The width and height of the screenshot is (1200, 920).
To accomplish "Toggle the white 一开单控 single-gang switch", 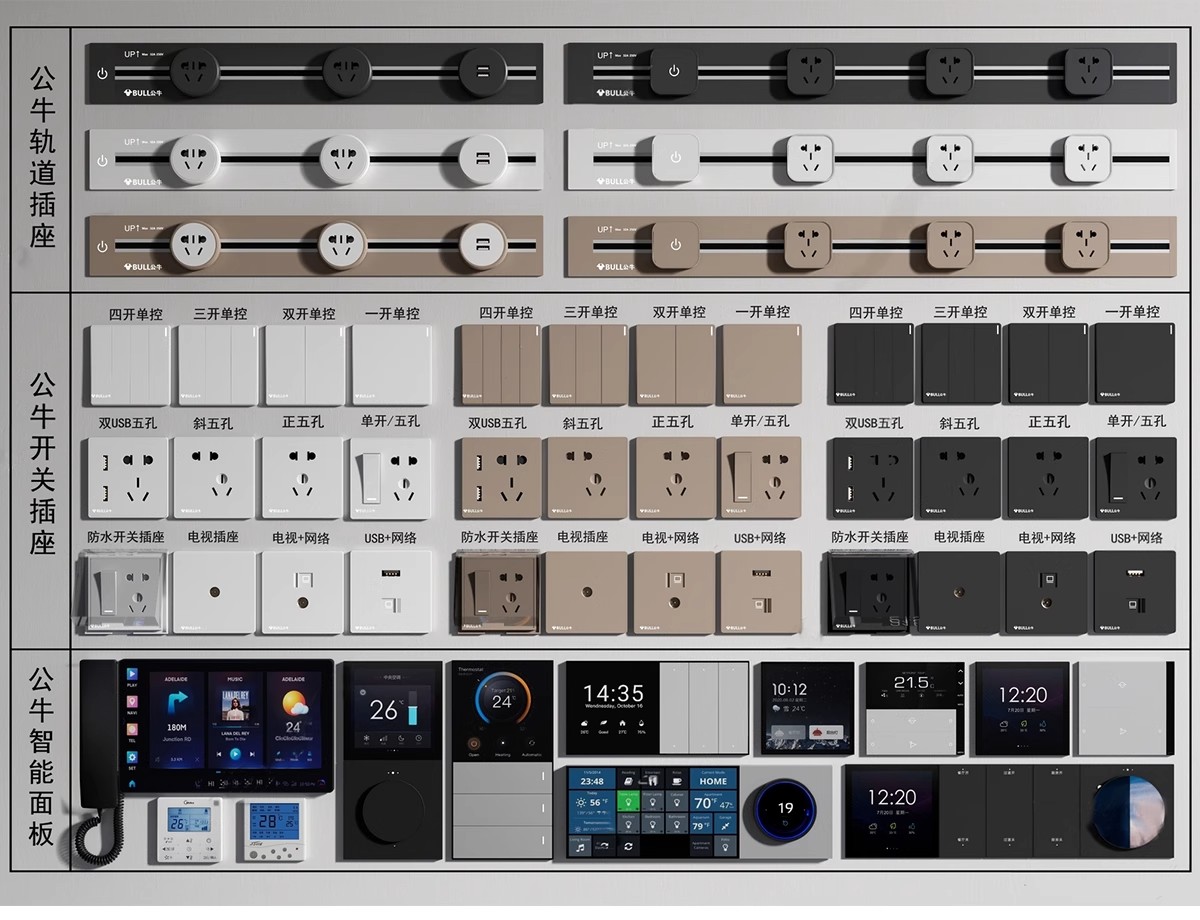I will (x=393, y=365).
